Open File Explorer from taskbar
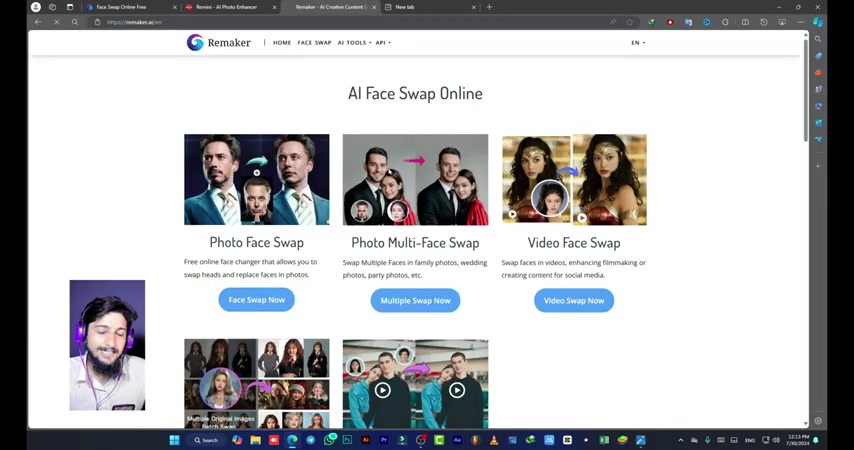 (x=255, y=440)
